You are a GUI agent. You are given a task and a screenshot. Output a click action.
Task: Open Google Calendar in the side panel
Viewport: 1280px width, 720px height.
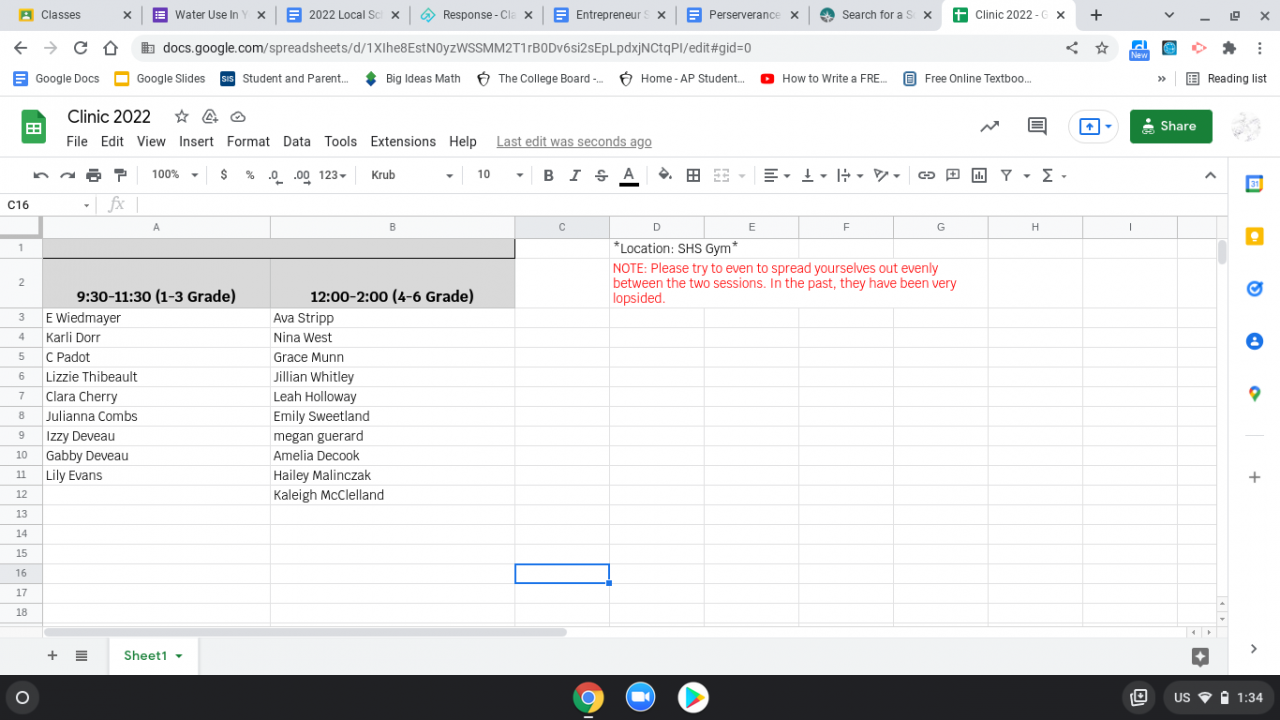1255,184
